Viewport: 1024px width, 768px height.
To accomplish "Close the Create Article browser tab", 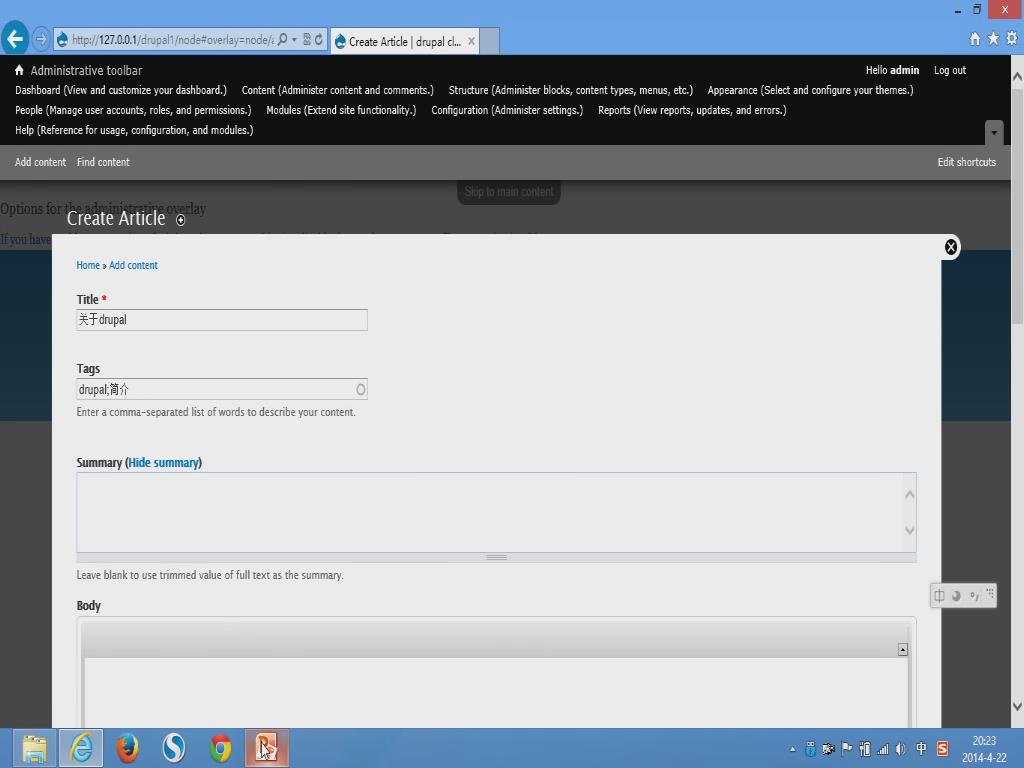I will tap(472, 41).
